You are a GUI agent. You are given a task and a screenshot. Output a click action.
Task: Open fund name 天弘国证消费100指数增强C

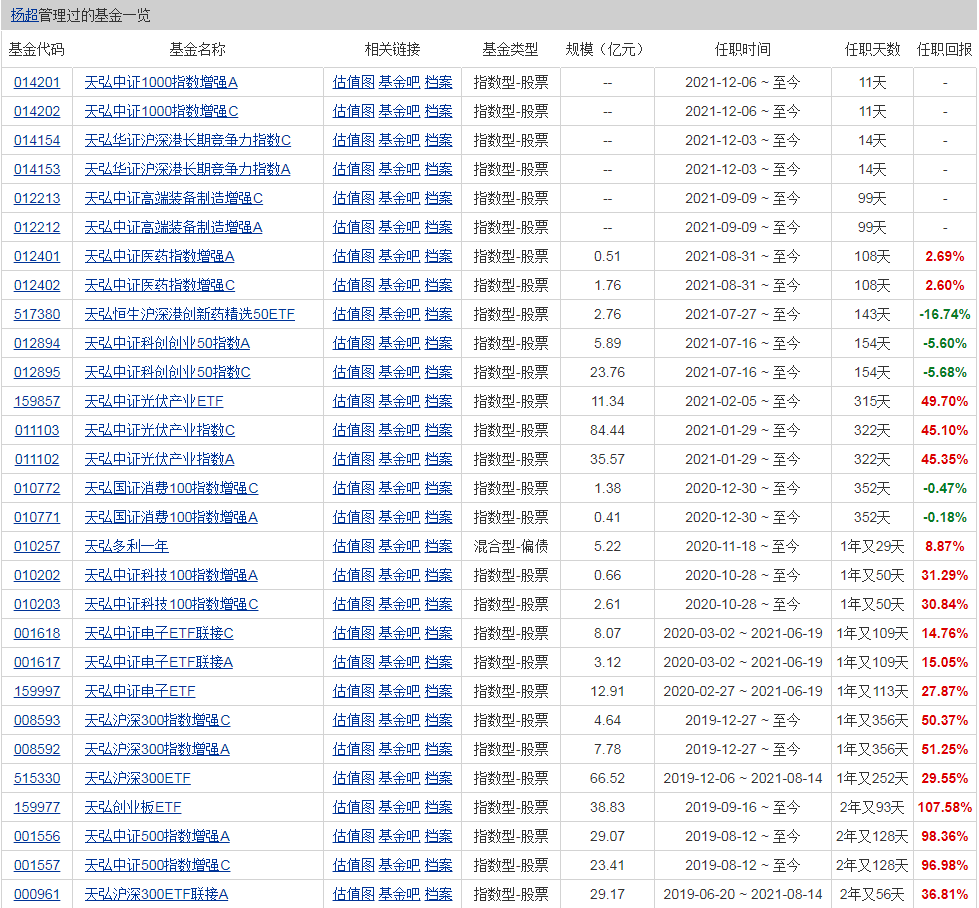[171, 488]
